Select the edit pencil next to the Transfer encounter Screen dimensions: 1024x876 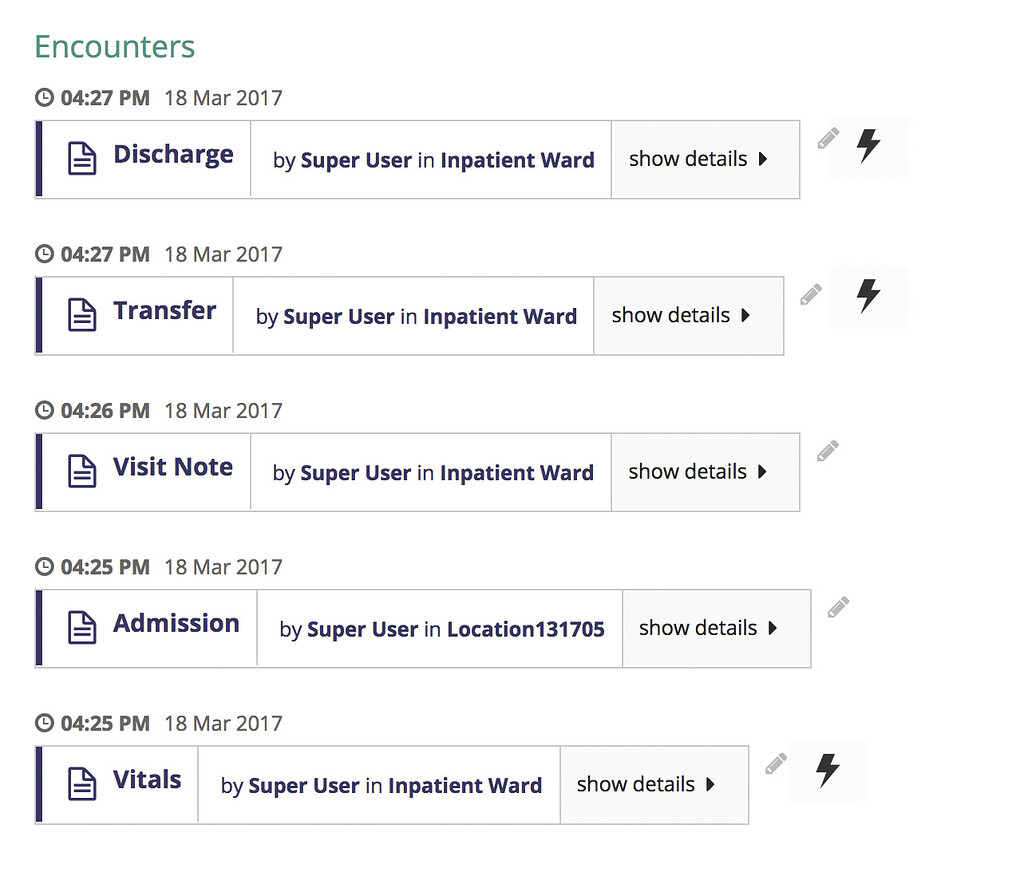810,293
